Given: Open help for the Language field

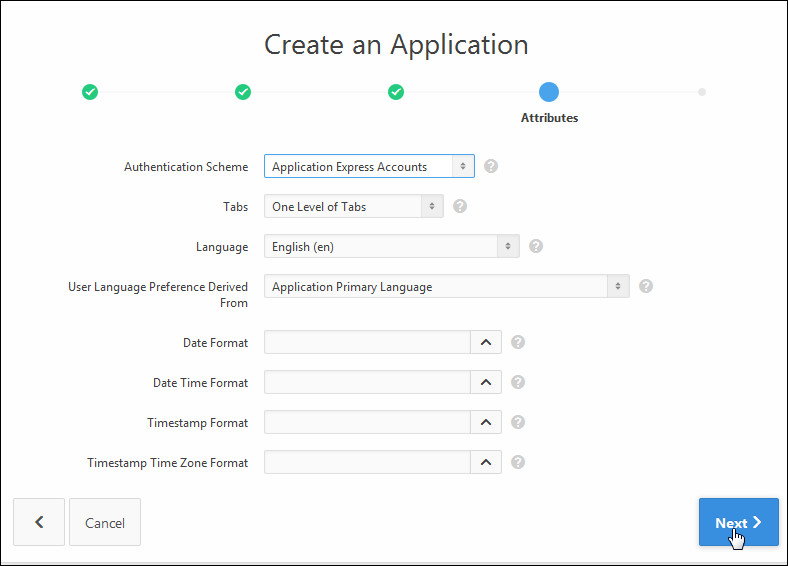Looking at the screenshot, I should point(536,246).
